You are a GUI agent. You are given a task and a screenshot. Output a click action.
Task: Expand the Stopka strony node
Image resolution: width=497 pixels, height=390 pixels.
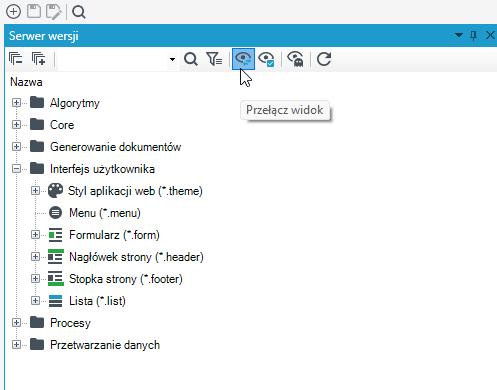point(35,279)
